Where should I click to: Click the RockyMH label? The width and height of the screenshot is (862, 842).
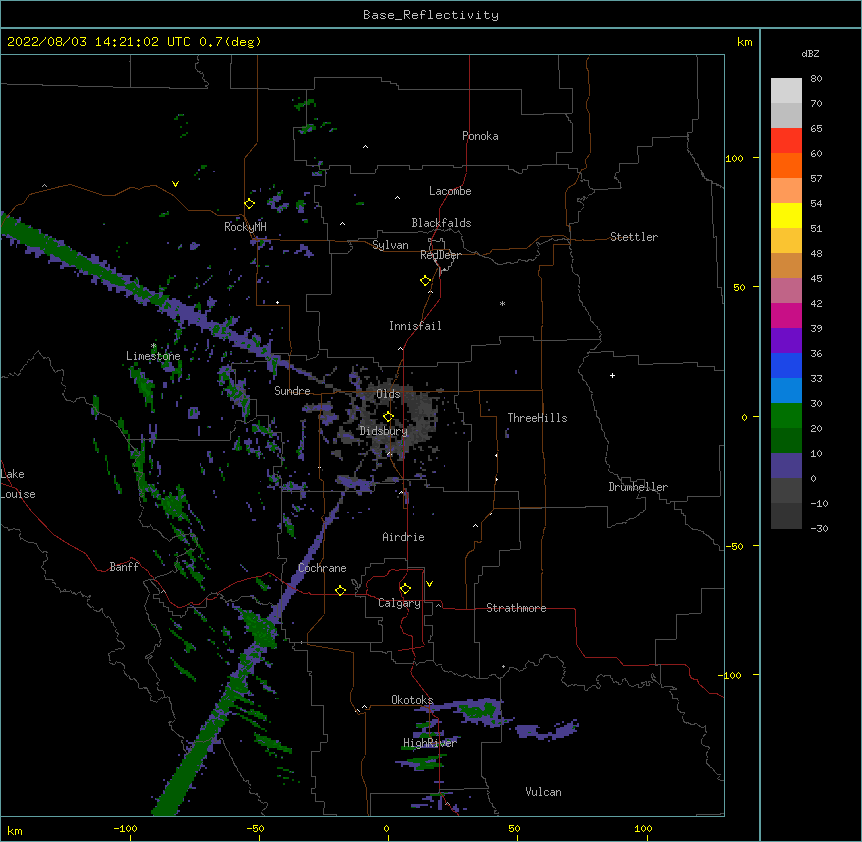tap(245, 227)
